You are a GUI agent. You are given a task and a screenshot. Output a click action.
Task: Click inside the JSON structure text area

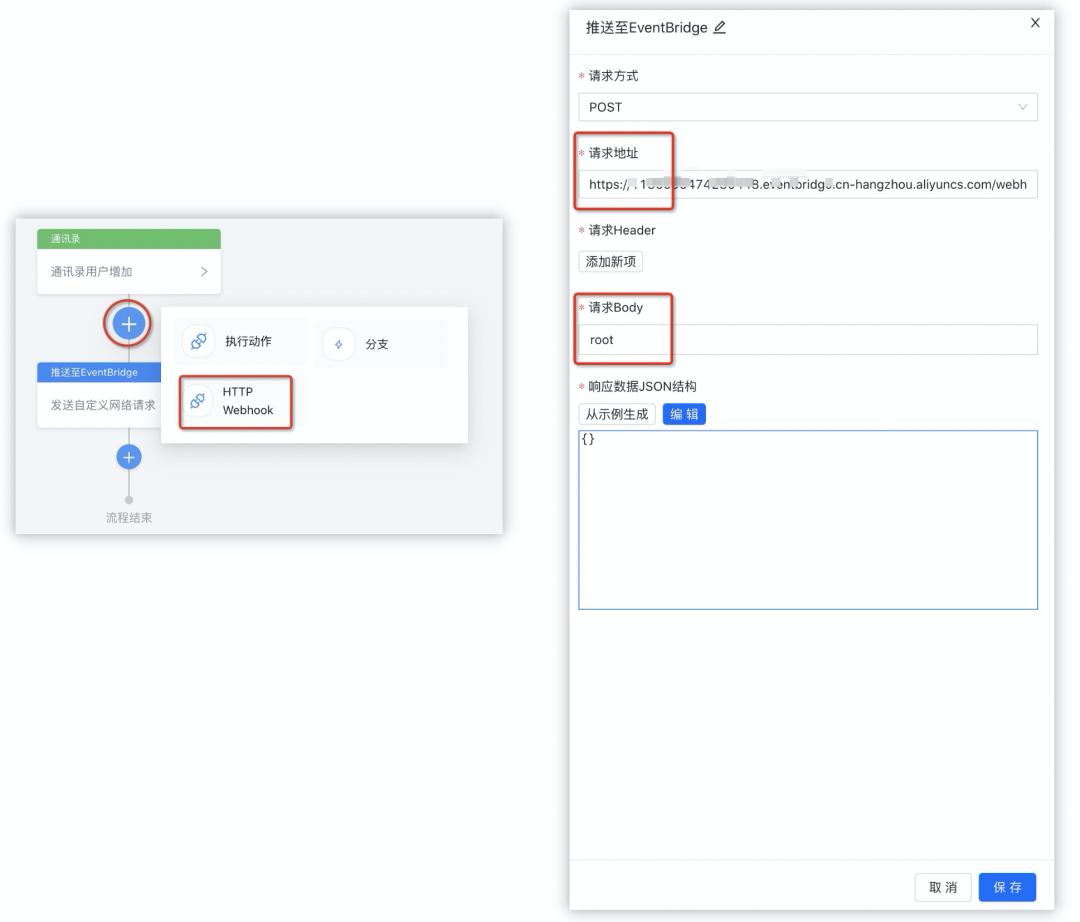click(x=807, y=520)
